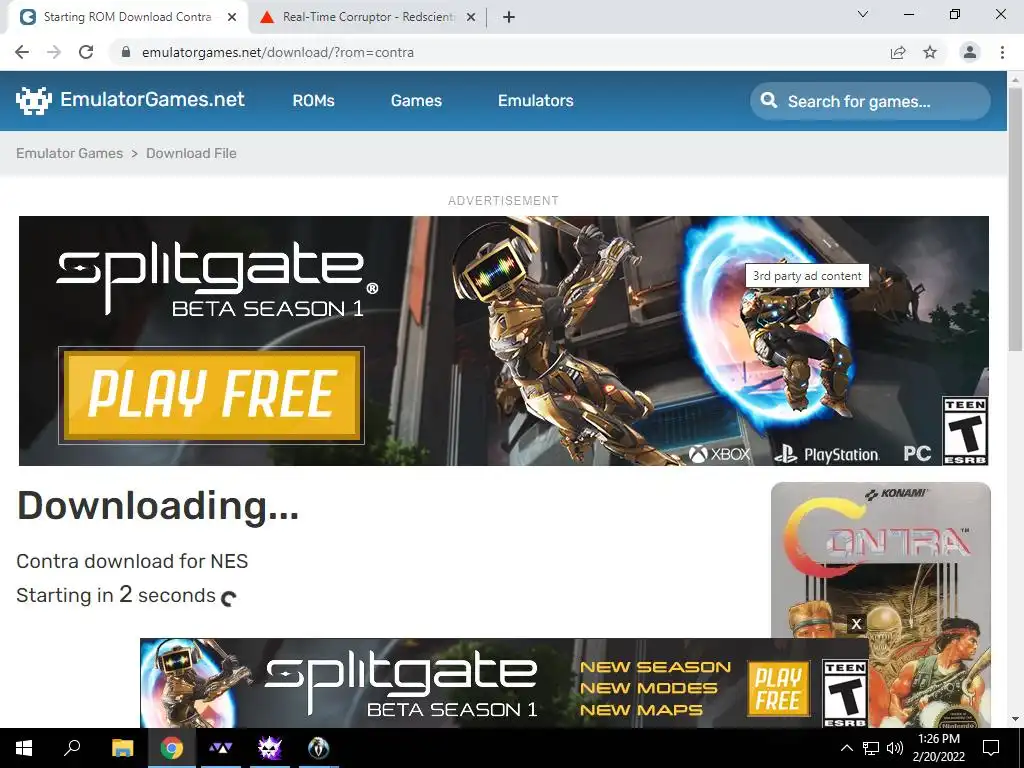Open the taskbar clock and date
The image size is (1024, 768).
coord(938,748)
